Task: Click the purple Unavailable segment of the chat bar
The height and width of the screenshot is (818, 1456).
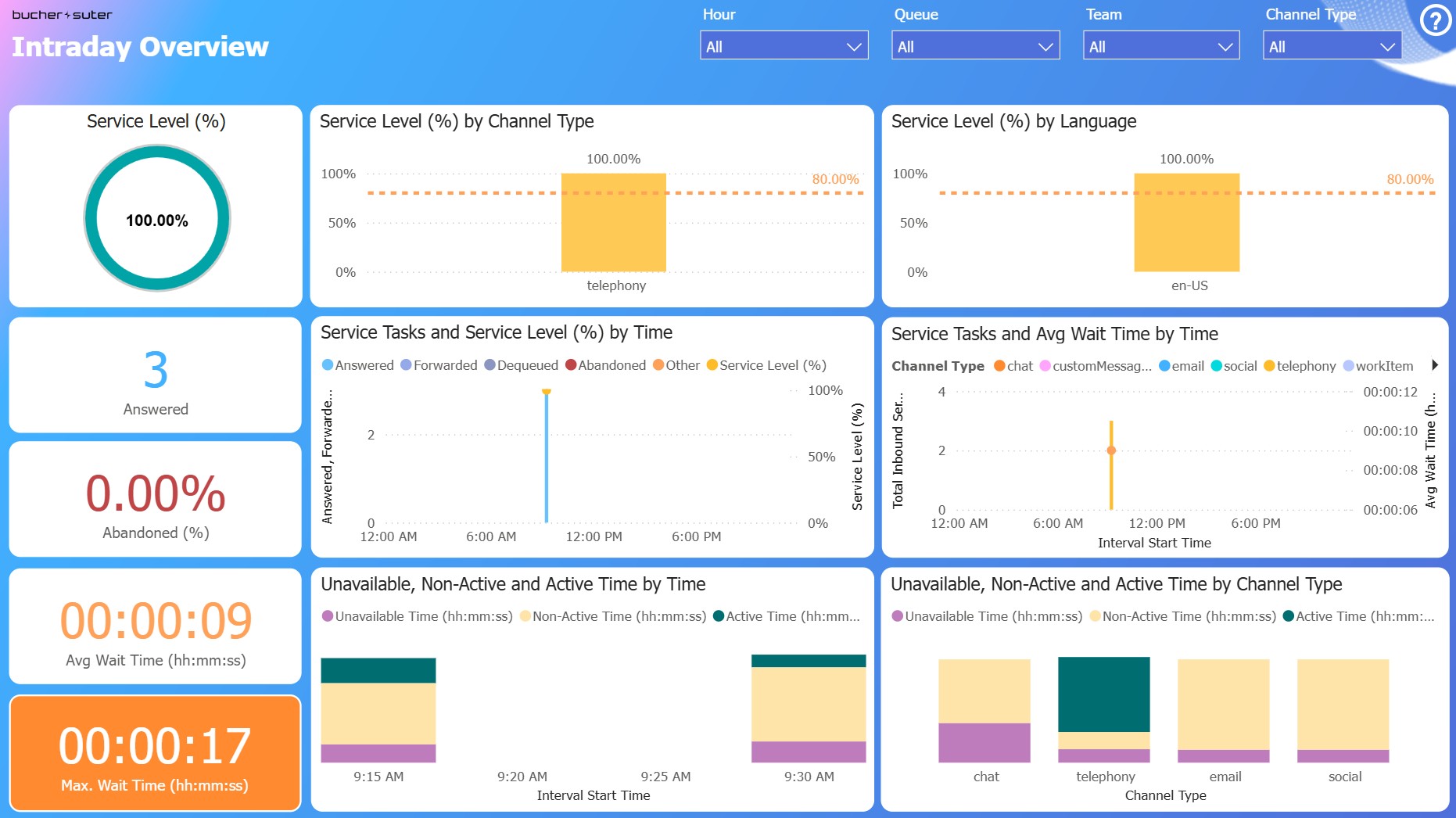Action: tap(984, 743)
